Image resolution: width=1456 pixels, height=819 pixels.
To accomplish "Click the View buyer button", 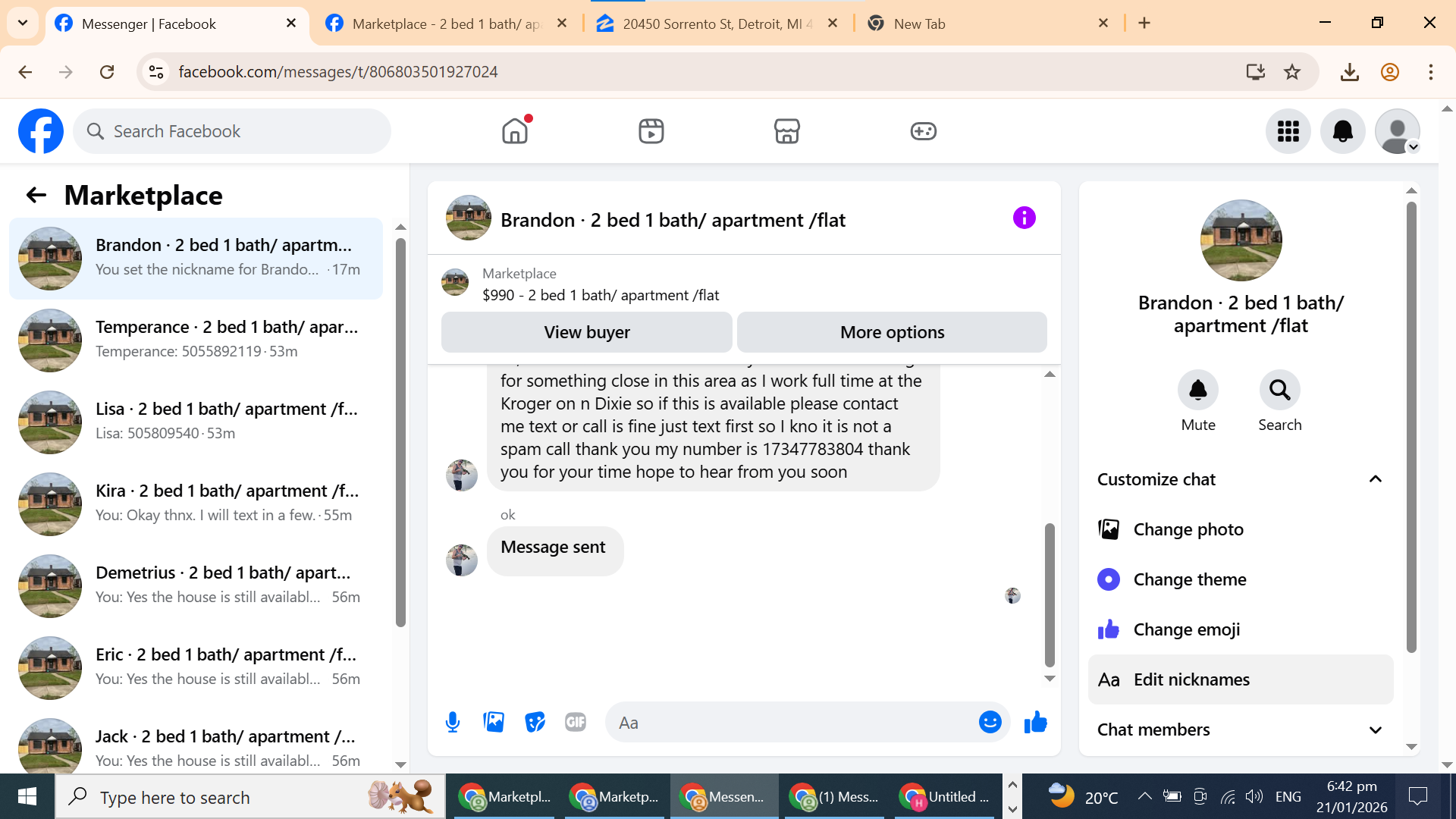I will pos(586,332).
